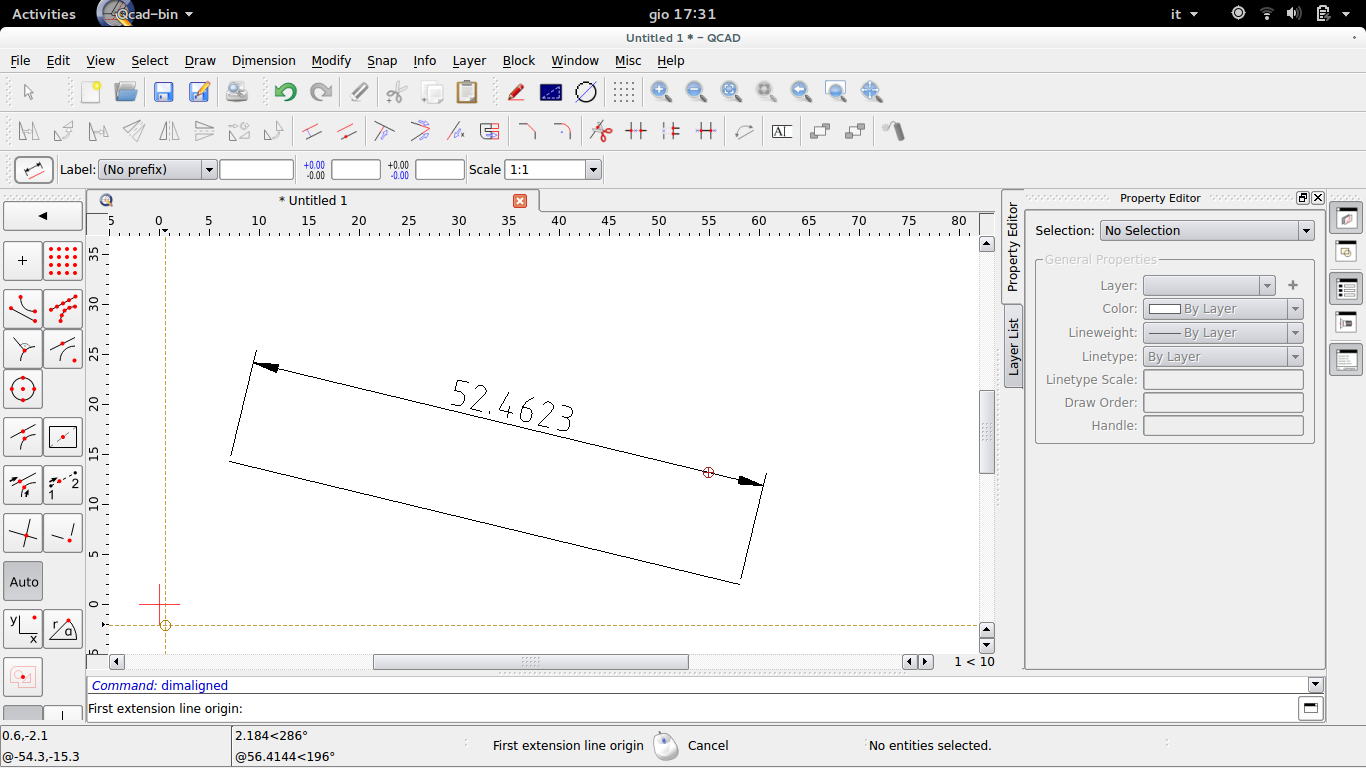Open the Scale 1:1 dropdown
This screenshot has width=1366, height=768.
553,170
